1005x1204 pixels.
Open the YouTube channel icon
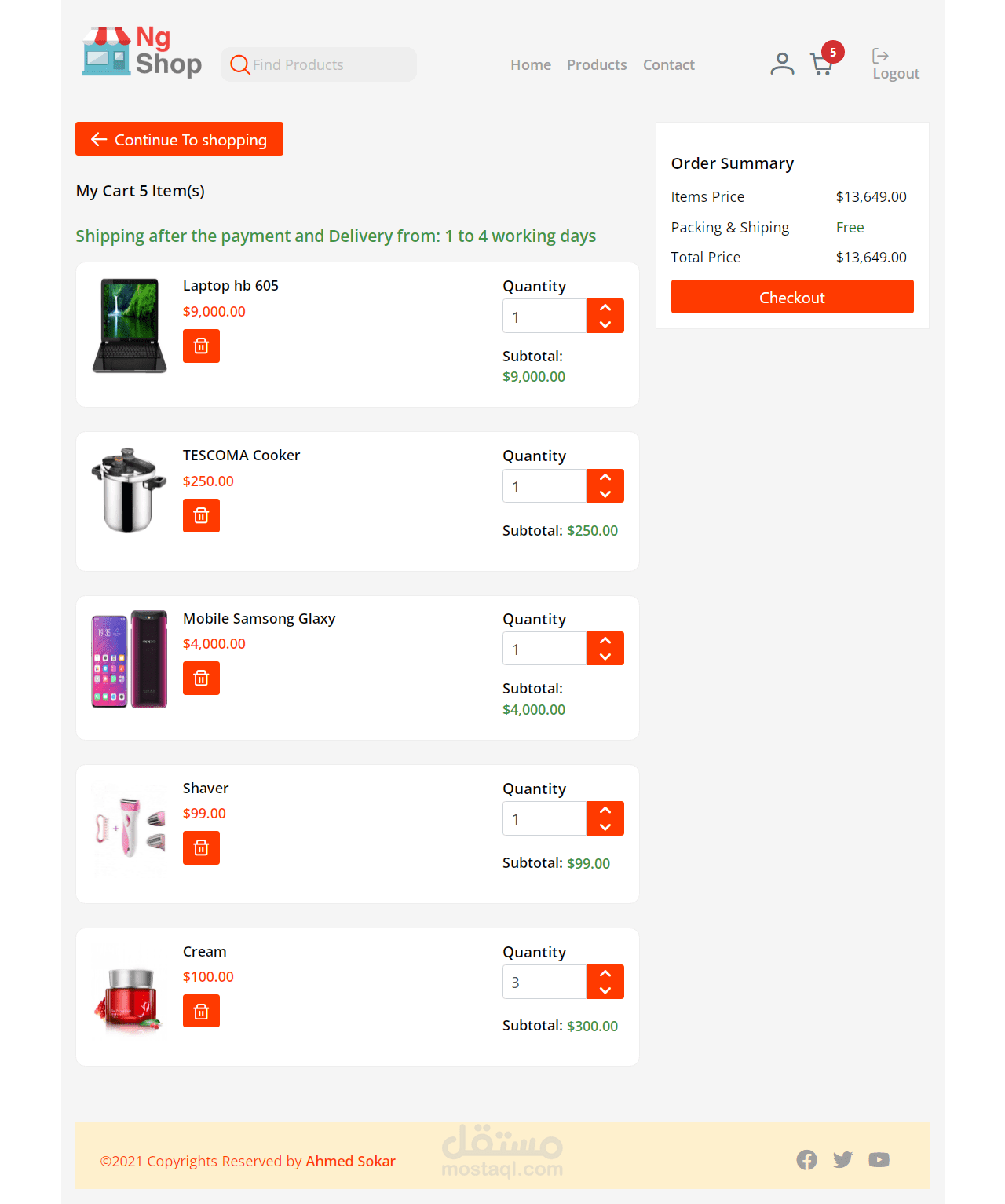879,1160
